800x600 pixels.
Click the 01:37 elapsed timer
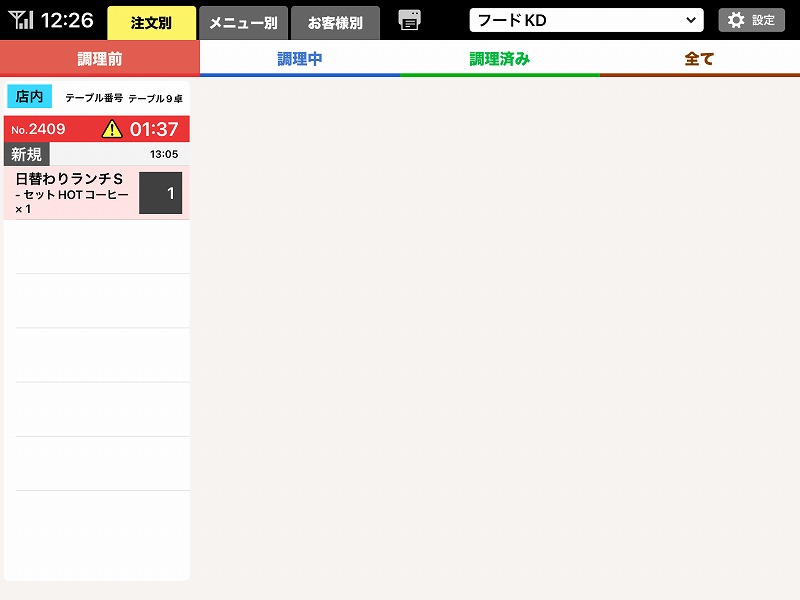(154, 129)
